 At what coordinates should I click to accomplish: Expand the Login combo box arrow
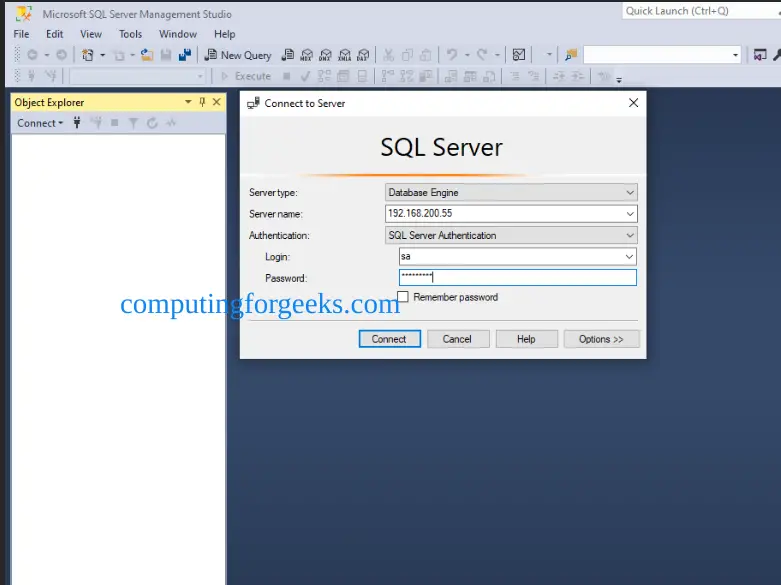629,257
